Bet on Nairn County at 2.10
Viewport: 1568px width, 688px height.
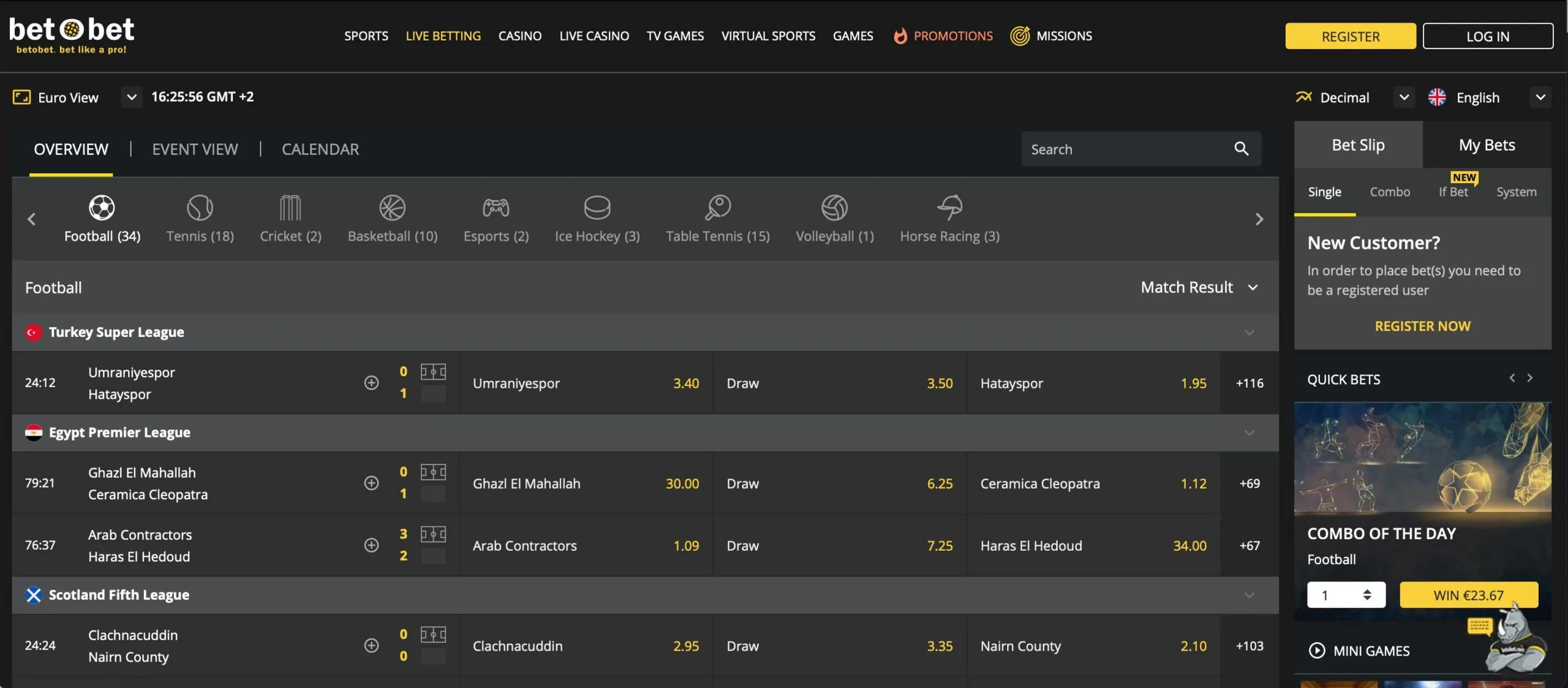(x=1093, y=646)
